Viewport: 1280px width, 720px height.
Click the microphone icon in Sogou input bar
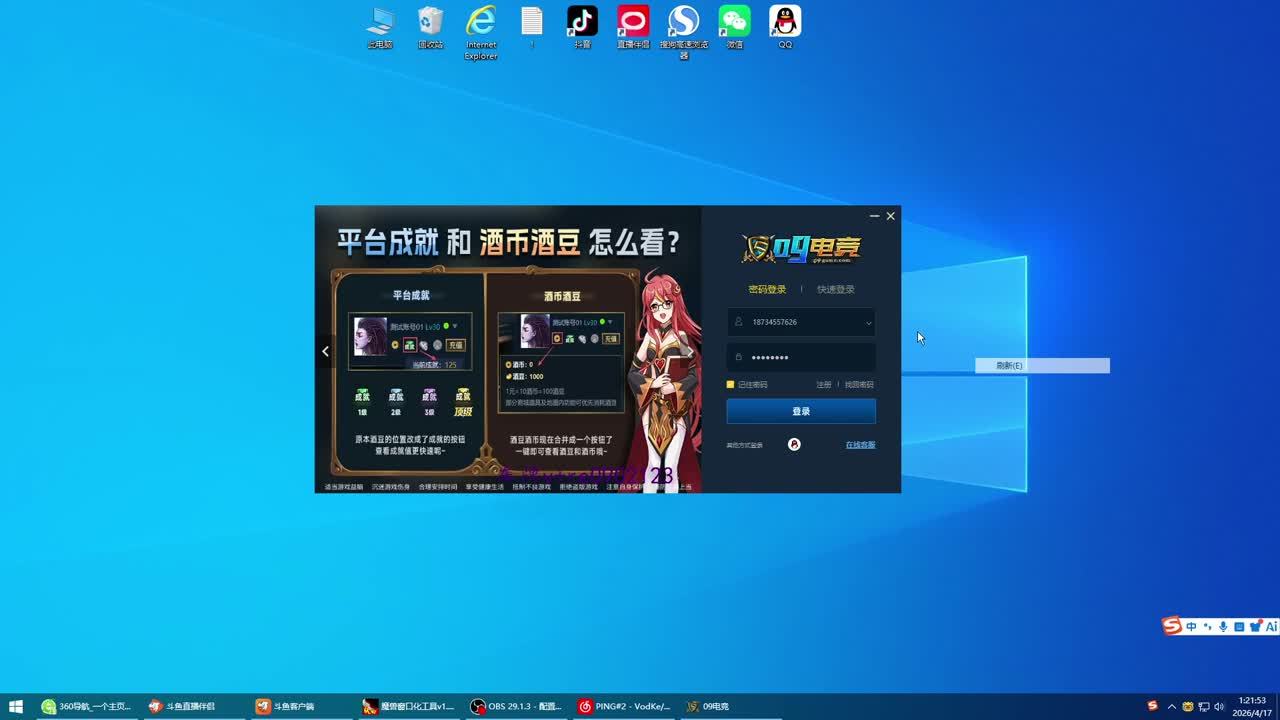1222,626
